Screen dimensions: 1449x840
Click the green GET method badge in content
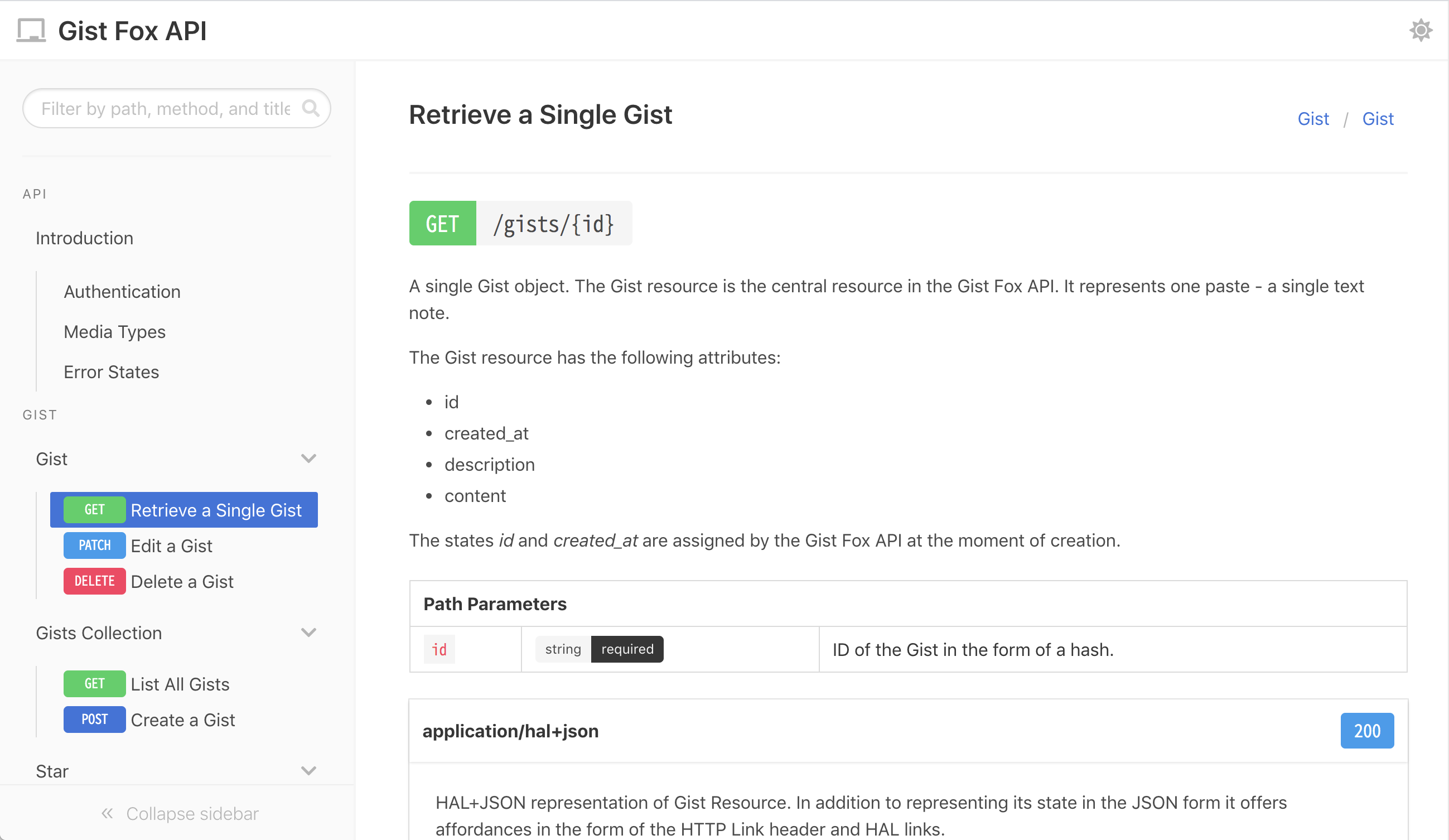(442, 224)
